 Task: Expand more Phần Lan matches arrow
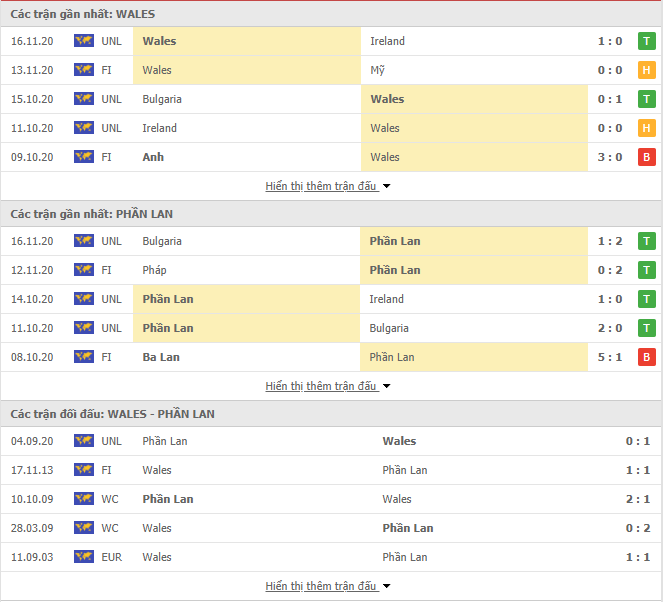pyautogui.click(x=386, y=386)
